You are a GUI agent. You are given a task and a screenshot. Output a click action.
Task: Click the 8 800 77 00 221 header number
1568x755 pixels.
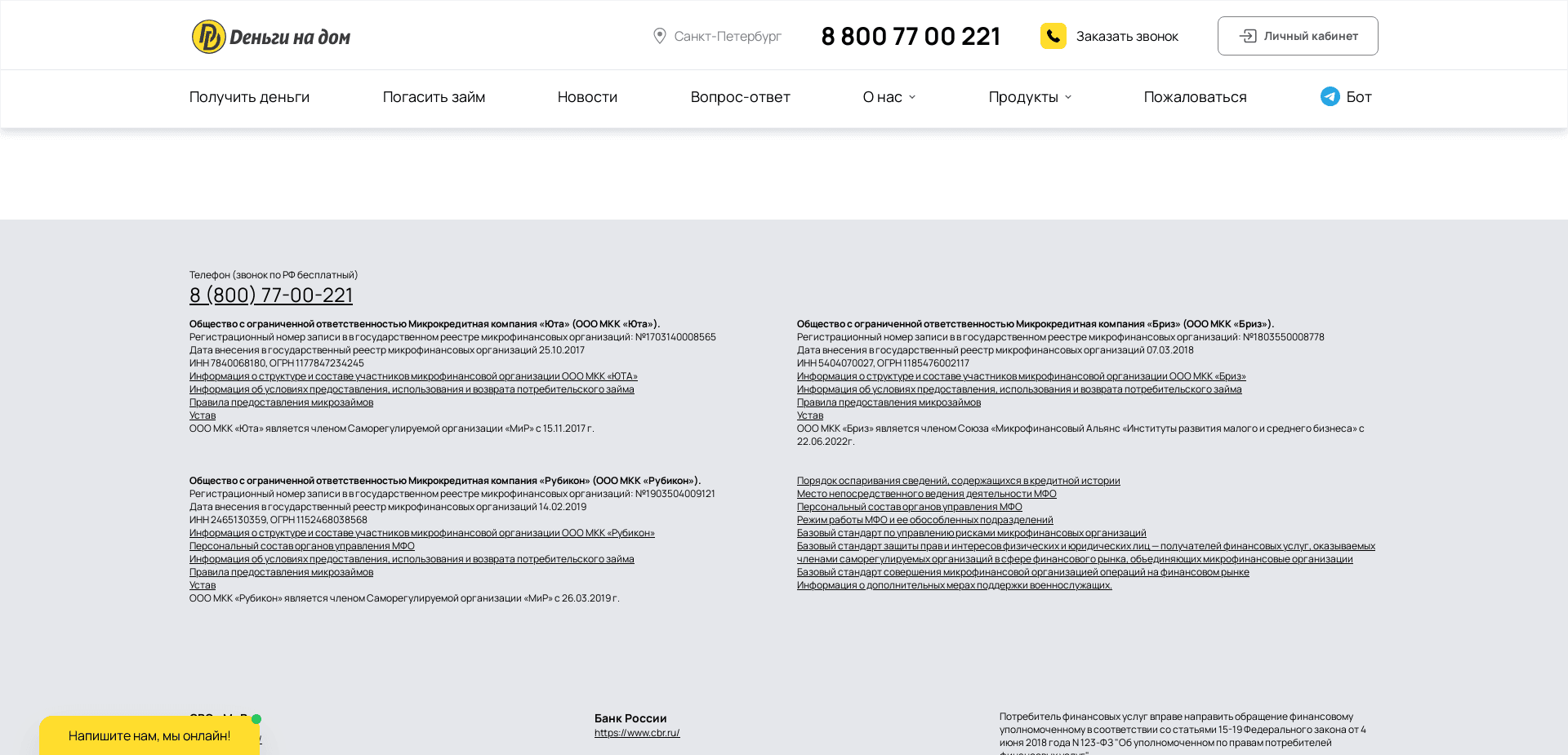(910, 36)
